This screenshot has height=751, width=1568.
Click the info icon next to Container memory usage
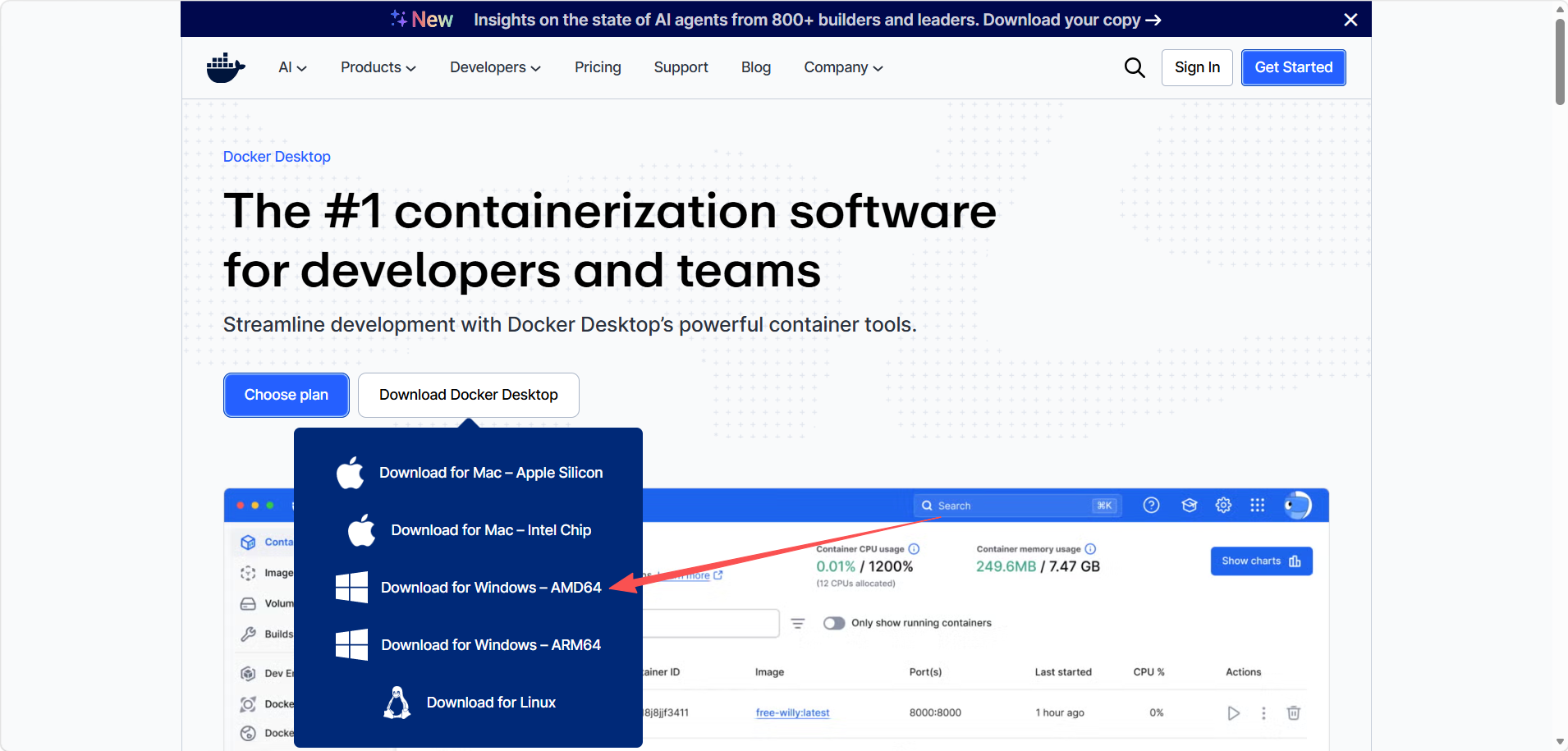pos(1090,549)
